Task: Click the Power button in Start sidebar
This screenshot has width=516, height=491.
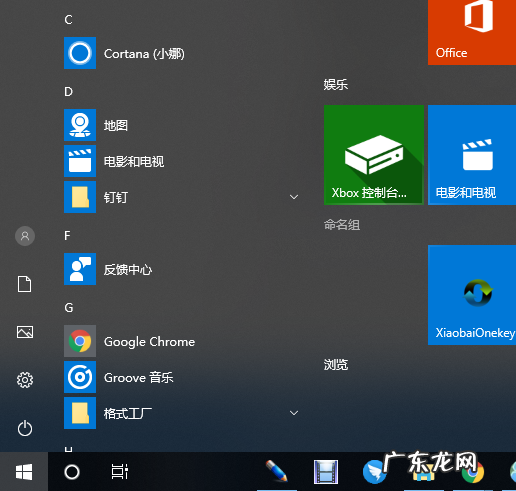Action: click(x=25, y=428)
